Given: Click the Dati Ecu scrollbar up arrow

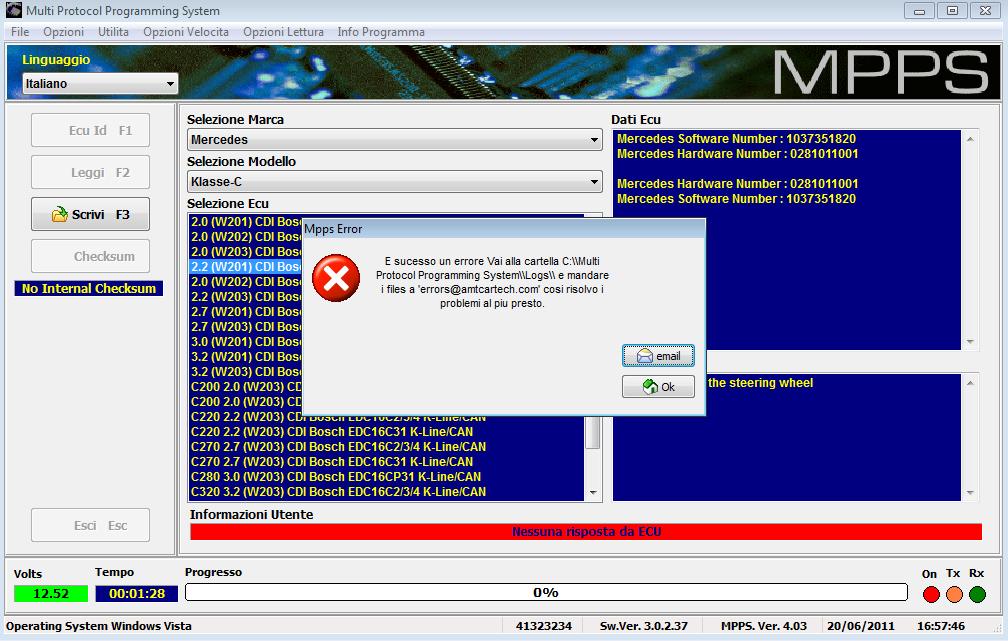Looking at the screenshot, I should tap(970, 139).
